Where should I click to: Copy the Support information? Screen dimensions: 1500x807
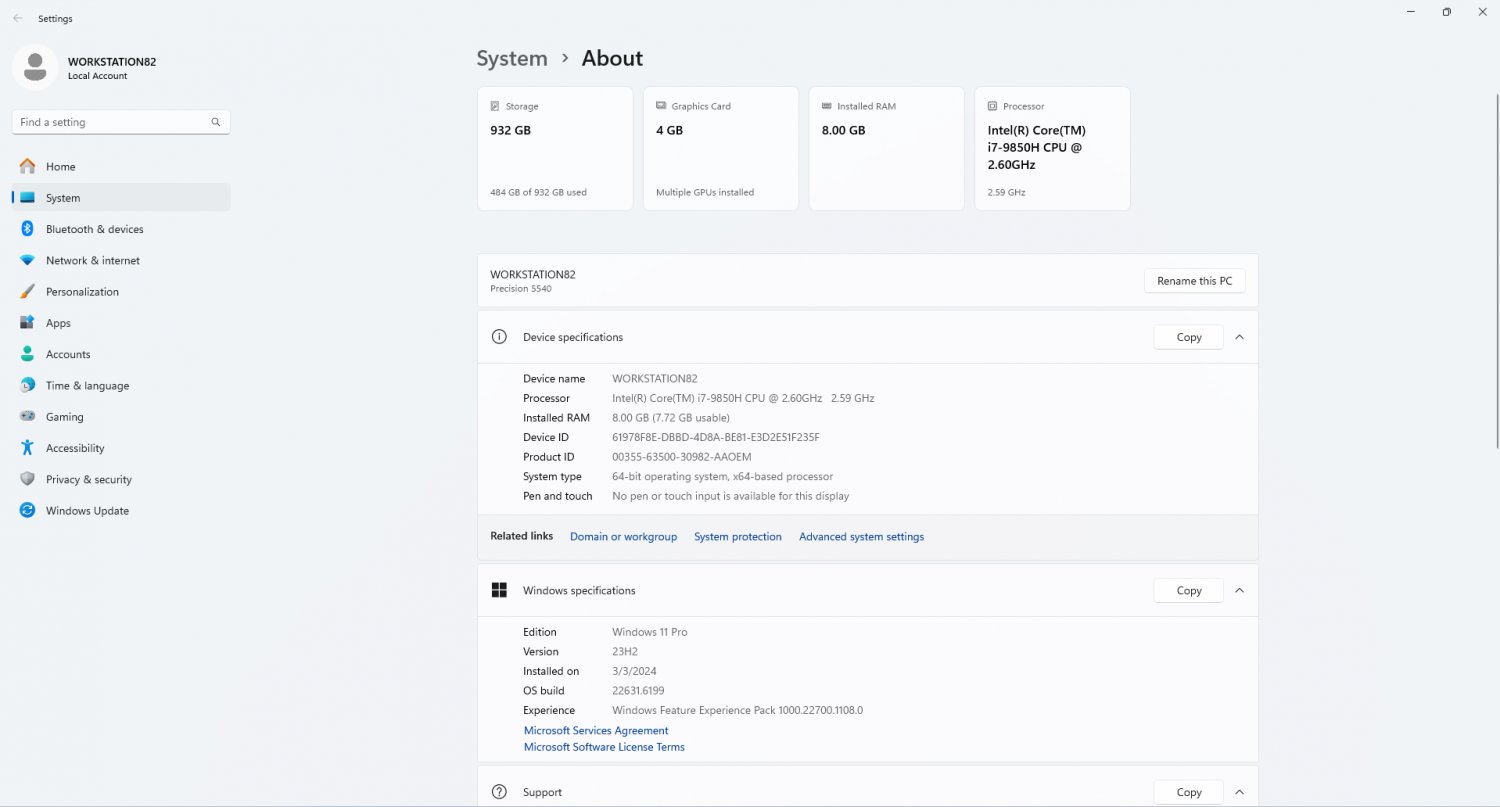pyautogui.click(x=1188, y=792)
